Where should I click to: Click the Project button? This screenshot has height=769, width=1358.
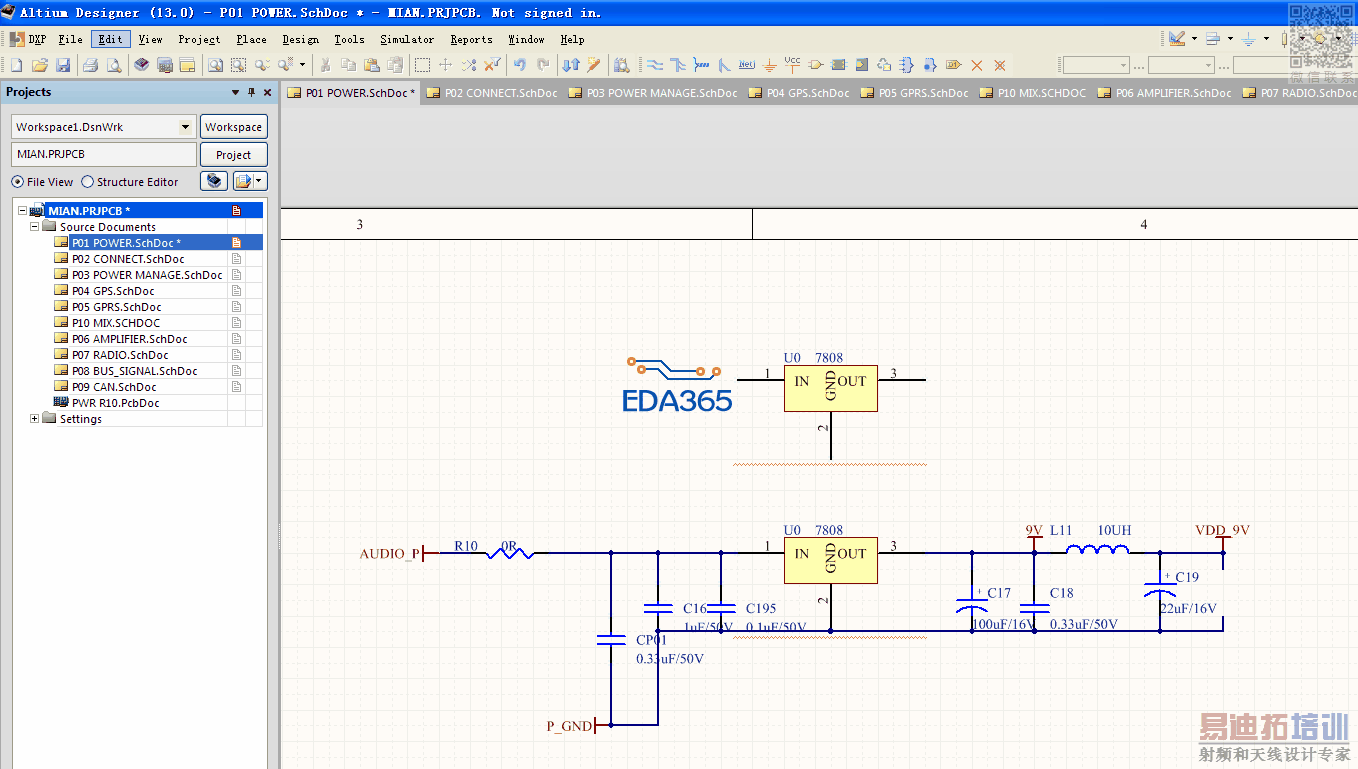(233, 155)
